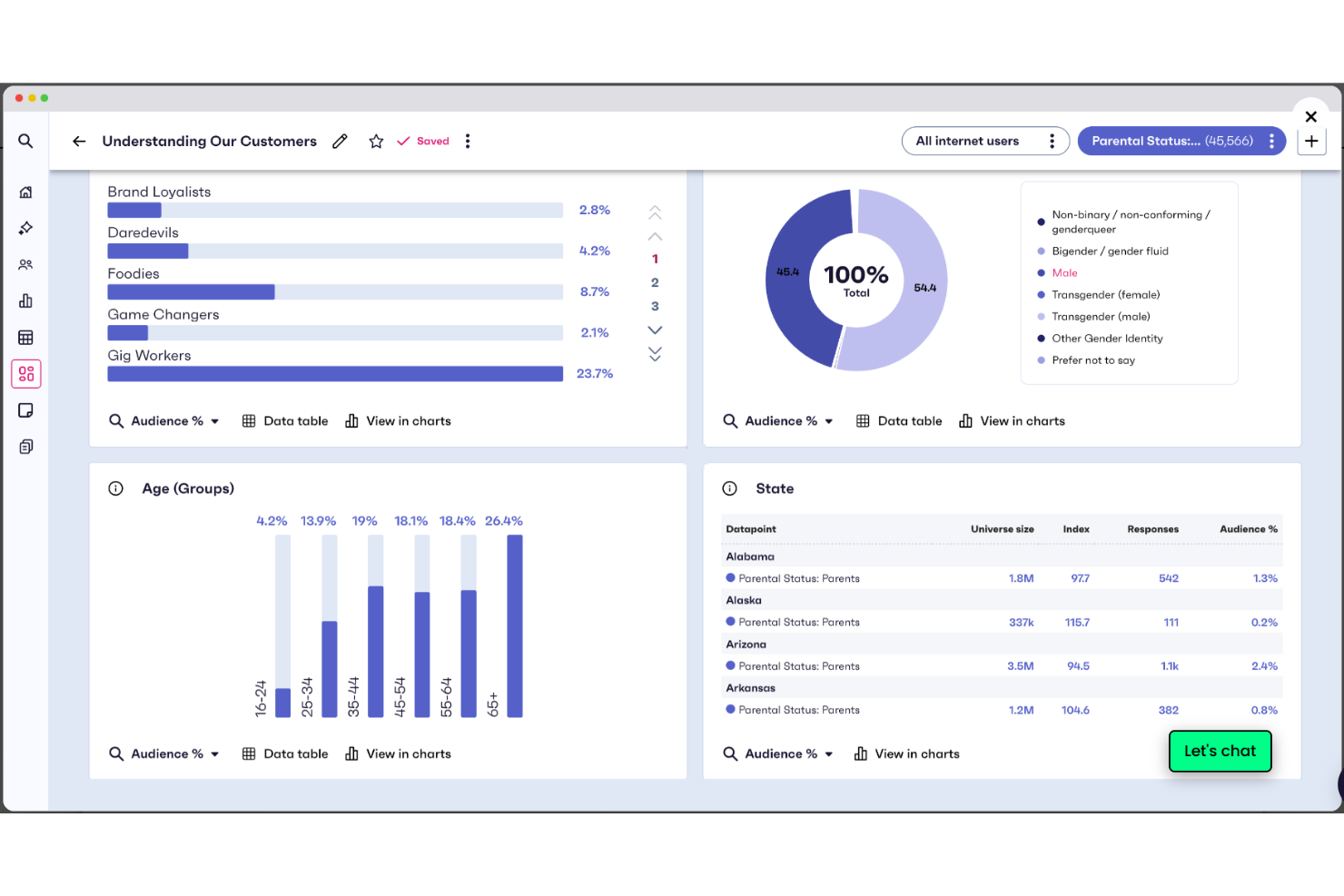Select dashboards sidebar grid icon
The image size is (1344, 896).
[x=25, y=373]
